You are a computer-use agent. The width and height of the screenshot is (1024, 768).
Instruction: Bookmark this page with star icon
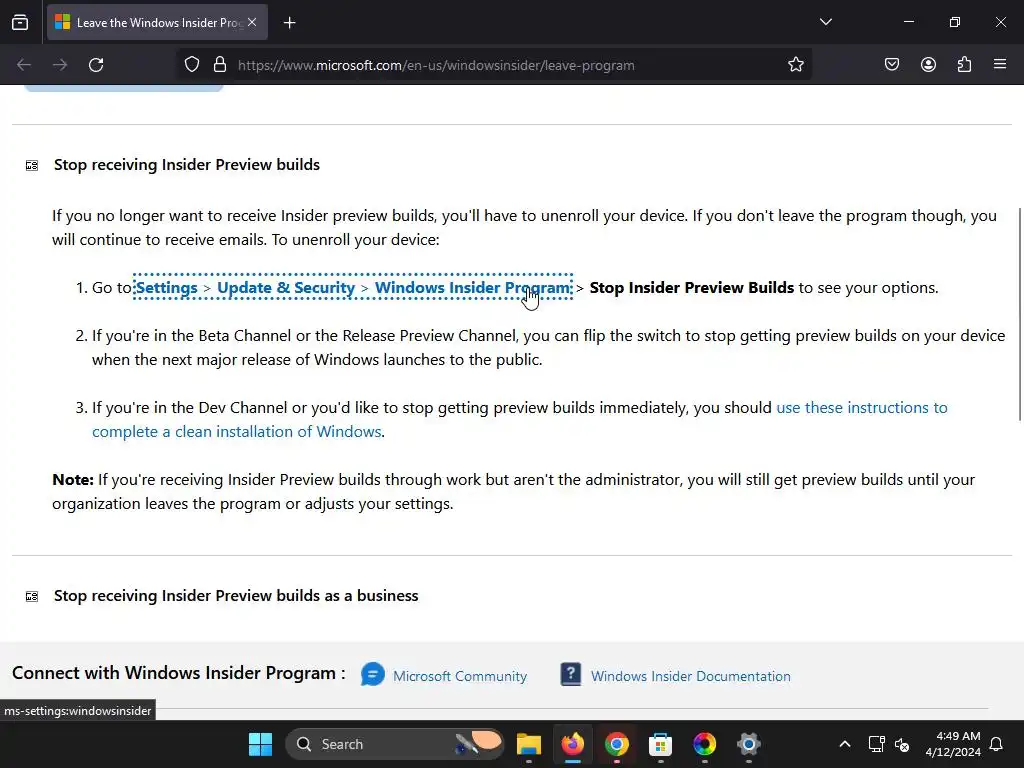click(795, 65)
